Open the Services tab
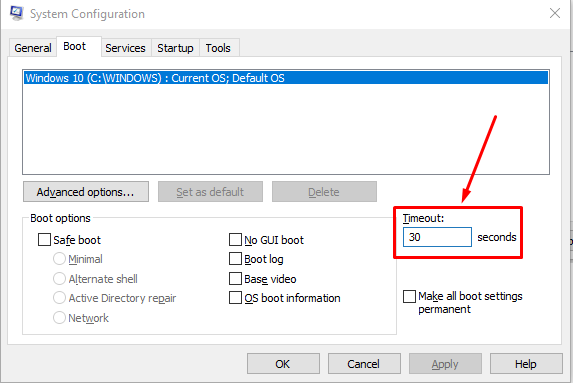Image resolution: width=573 pixels, height=383 pixels. 125,48
